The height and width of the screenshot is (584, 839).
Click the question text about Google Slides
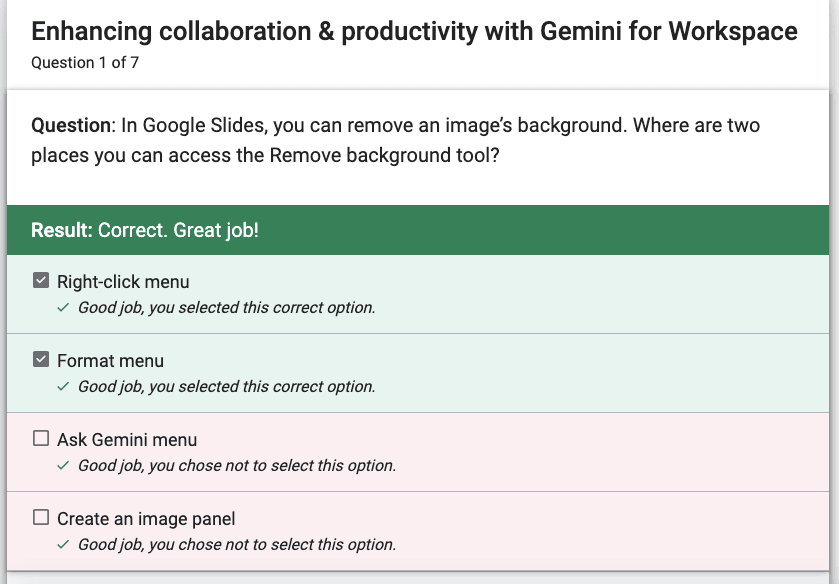(x=395, y=140)
